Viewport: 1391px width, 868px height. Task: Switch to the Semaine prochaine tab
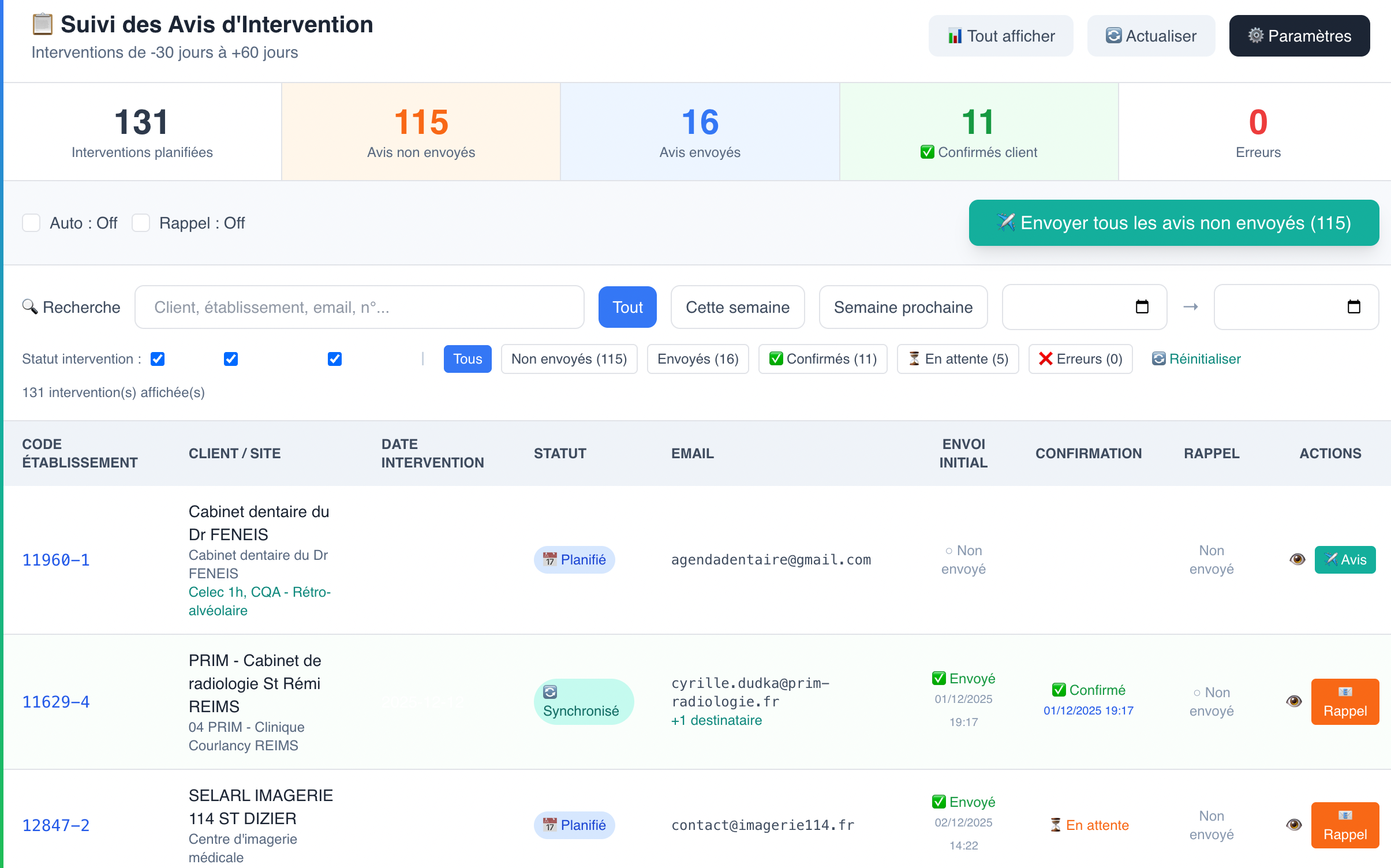point(903,307)
